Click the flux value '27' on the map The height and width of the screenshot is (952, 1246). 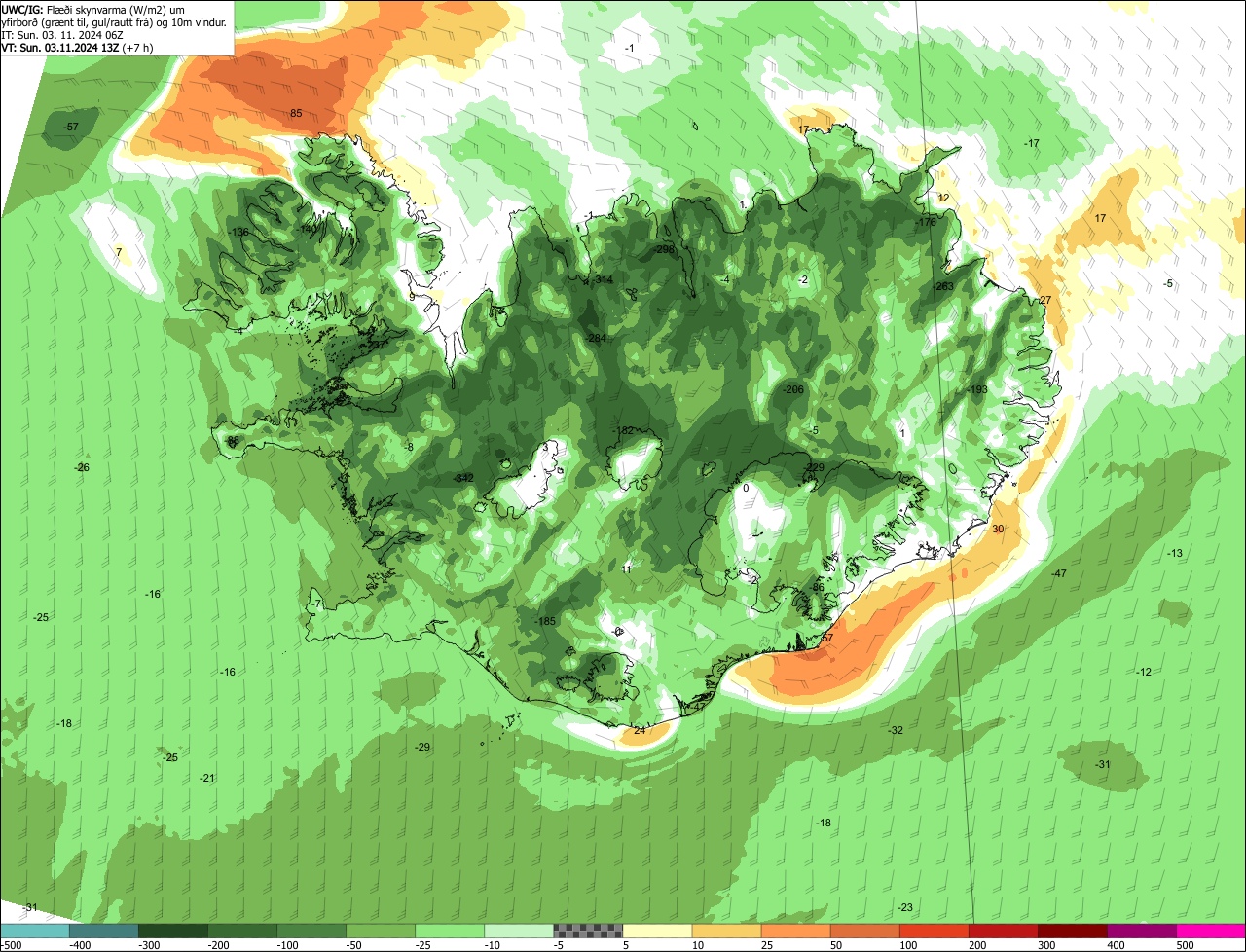tap(1045, 300)
